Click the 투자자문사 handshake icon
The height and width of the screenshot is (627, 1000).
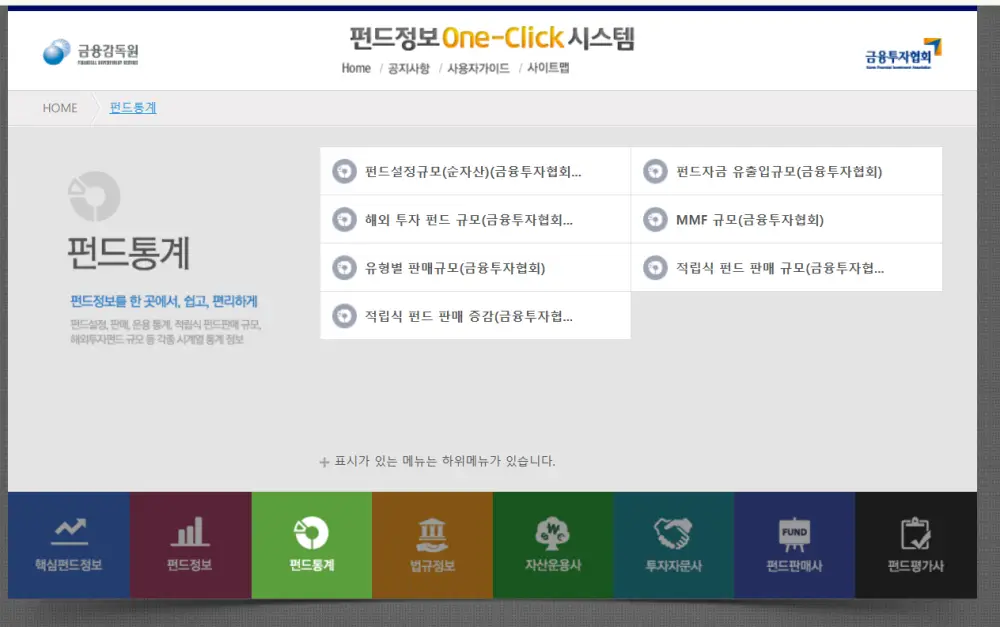[673, 532]
